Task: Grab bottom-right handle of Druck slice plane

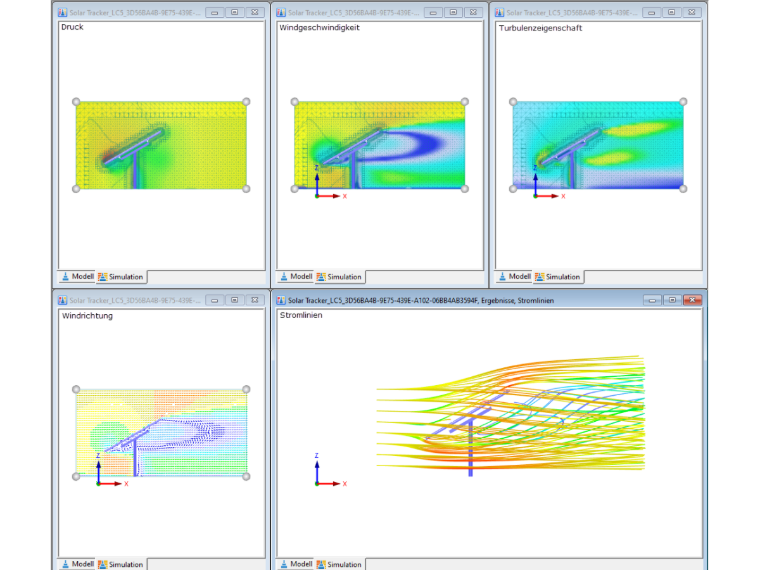Action: [x=246, y=189]
